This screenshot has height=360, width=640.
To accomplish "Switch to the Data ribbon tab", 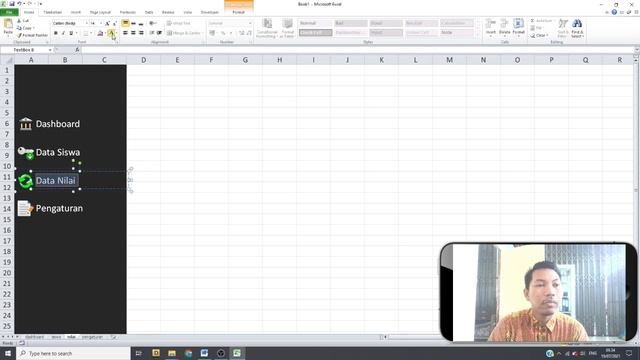I will 149,12.
